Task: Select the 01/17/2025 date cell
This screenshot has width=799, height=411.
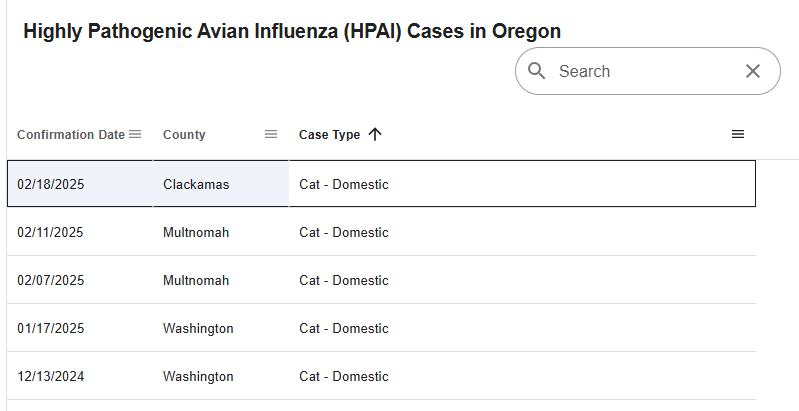Action: [51, 328]
